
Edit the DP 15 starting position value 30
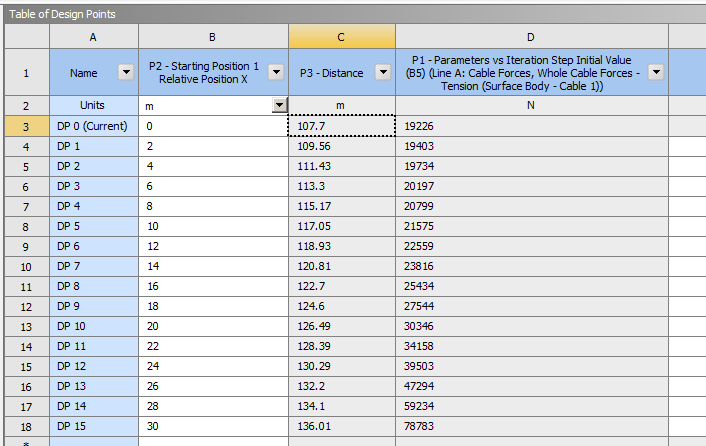point(213,427)
